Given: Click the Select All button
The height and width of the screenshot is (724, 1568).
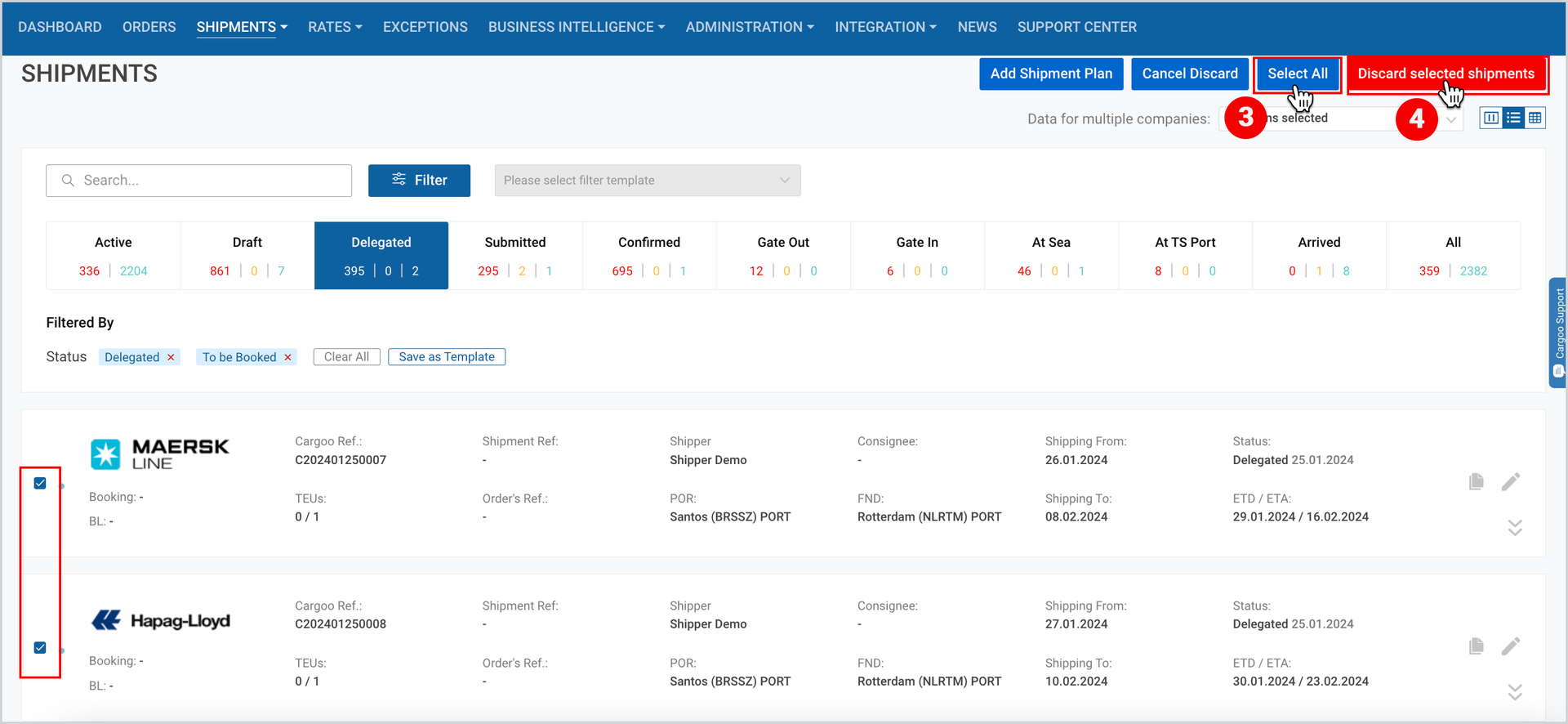Looking at the screenshot, I should pyautogui.click(x=1298, y=74).
